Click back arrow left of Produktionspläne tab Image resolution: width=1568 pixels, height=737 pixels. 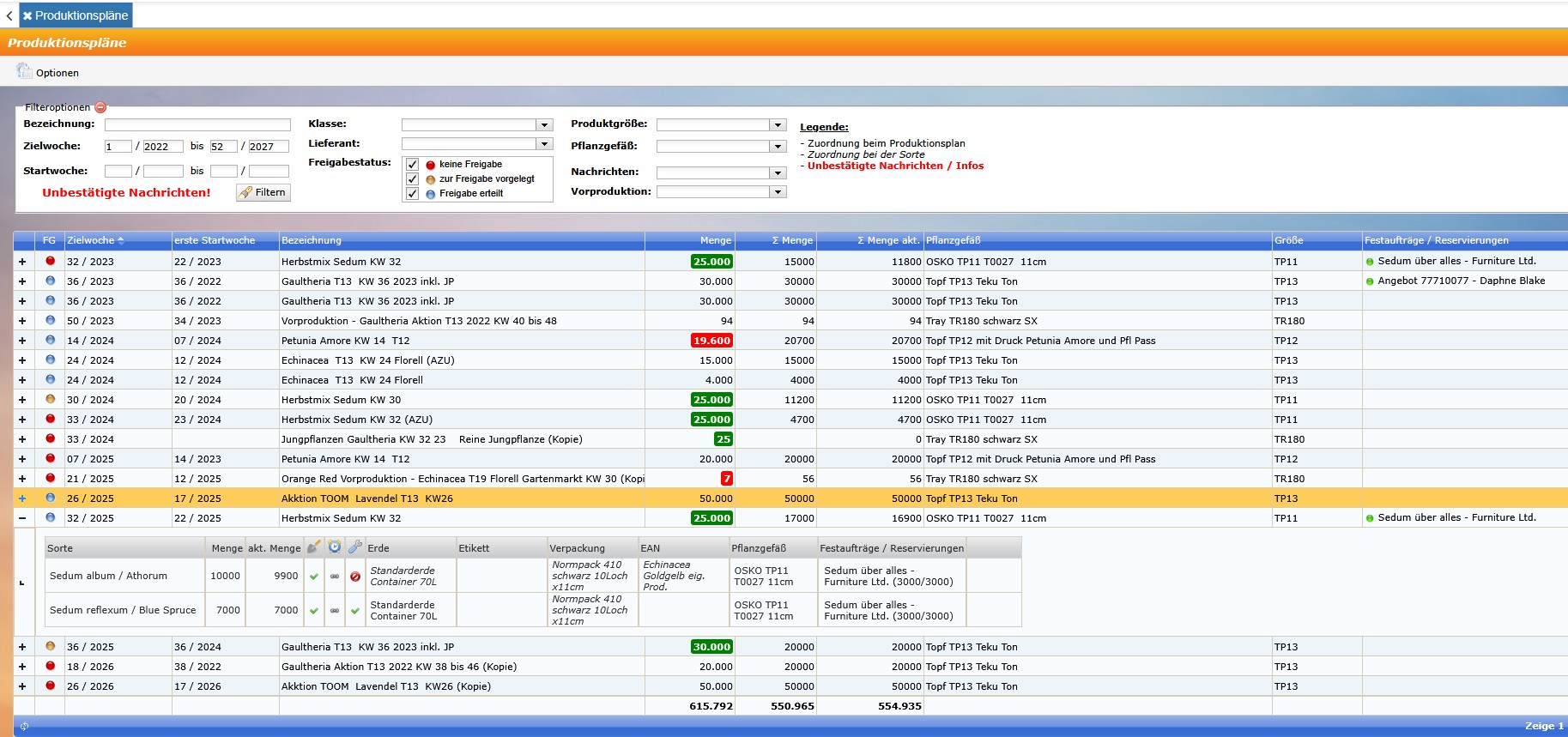coord(9,15)
